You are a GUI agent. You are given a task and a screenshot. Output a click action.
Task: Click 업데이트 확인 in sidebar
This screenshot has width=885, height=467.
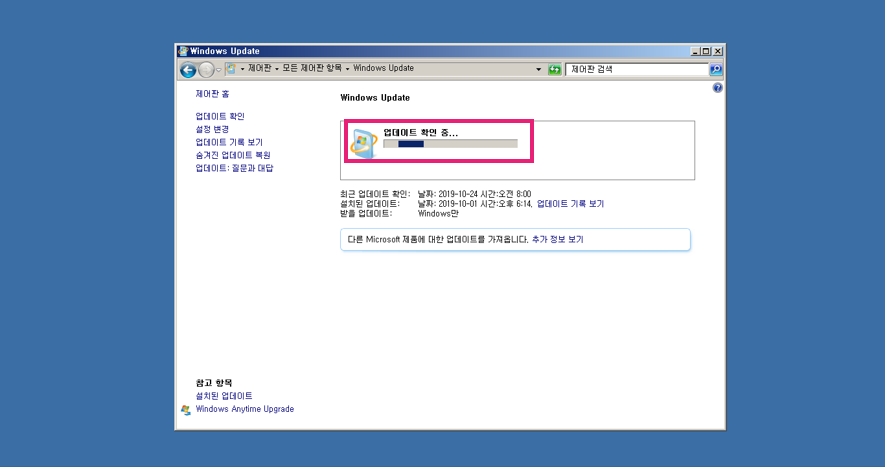click(x=220, y=116)
